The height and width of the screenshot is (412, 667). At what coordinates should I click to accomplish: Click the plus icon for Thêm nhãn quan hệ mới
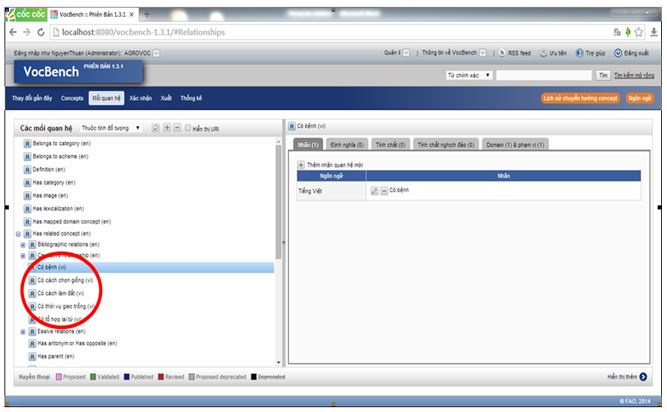click(301, 165)
